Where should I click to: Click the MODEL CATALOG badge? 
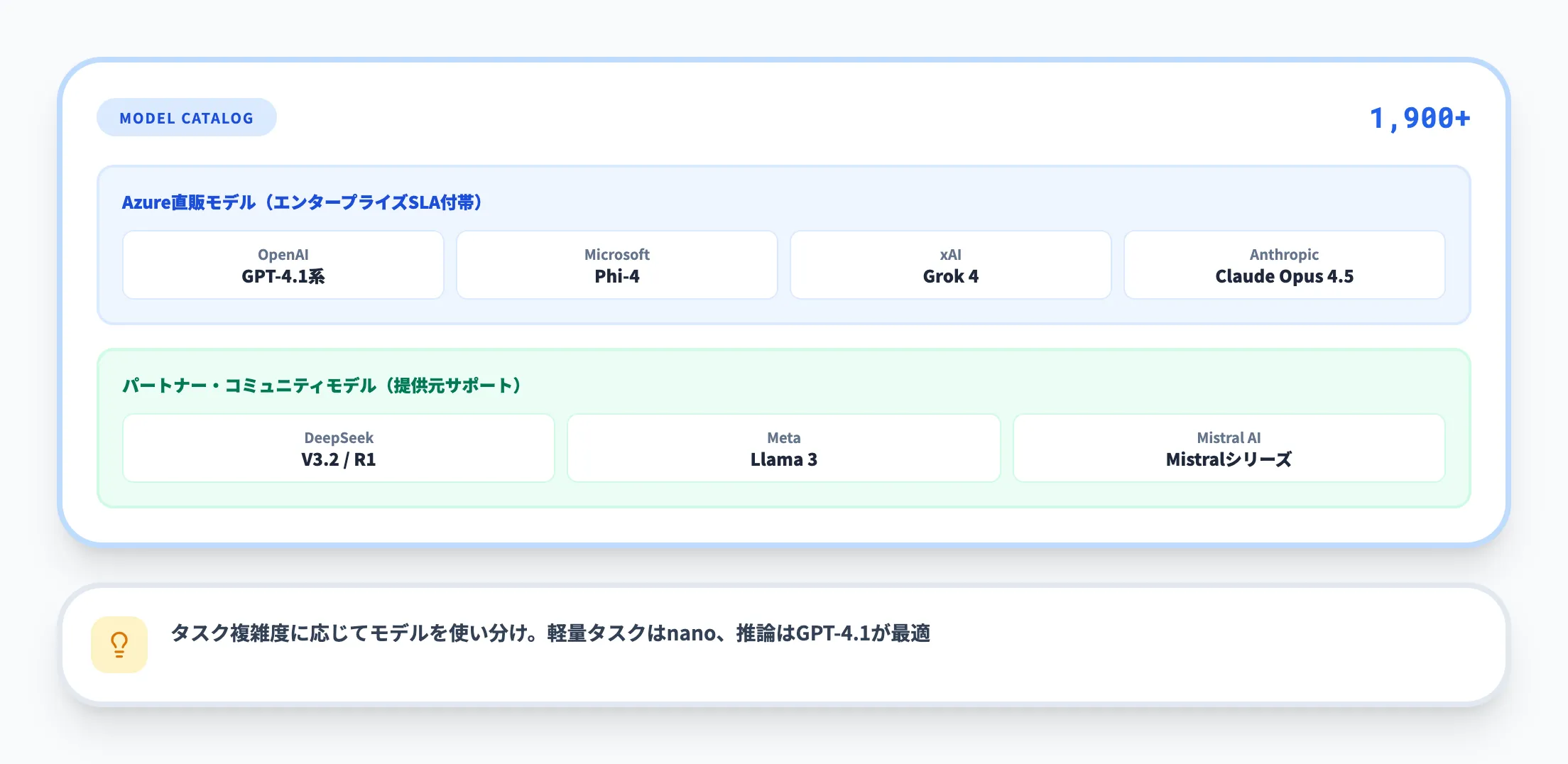click(186, 118)
